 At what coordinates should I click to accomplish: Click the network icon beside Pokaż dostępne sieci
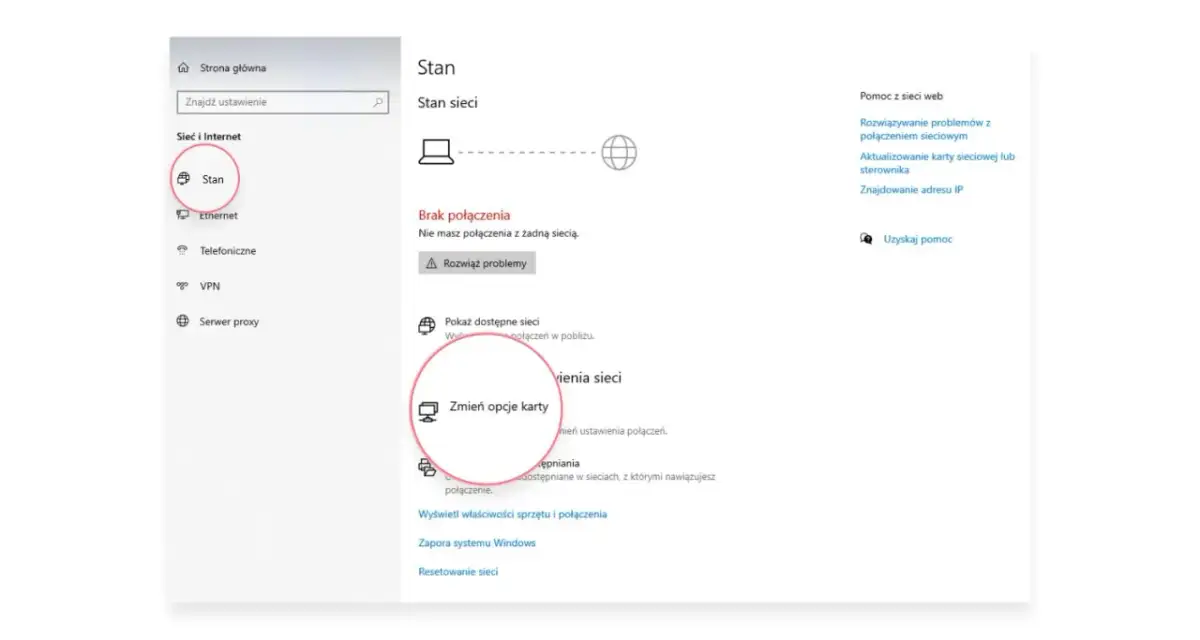point(429,322)
